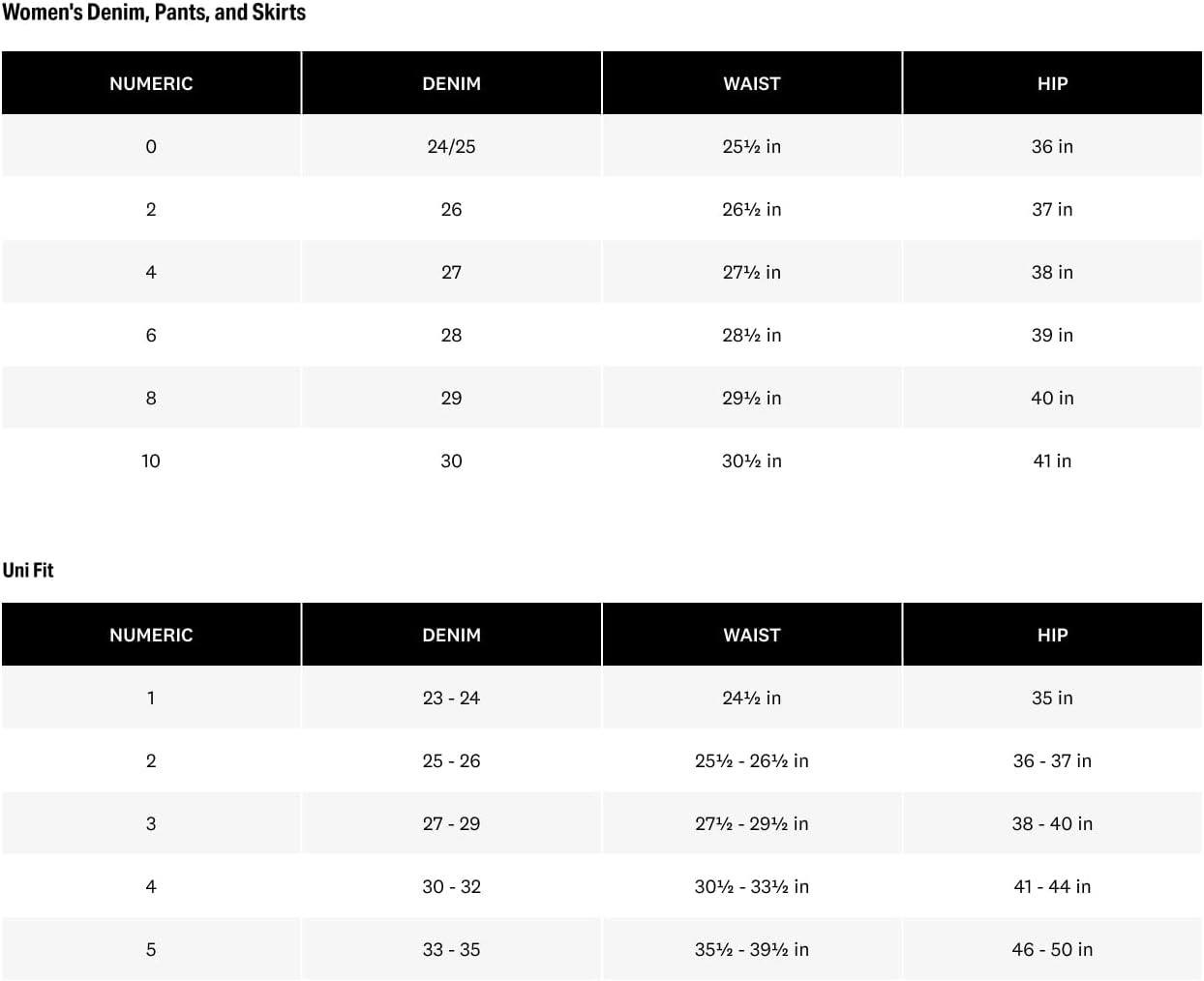Click numeric size 10 in the Women's table
1204x981 pixels.
coord(151,461)
